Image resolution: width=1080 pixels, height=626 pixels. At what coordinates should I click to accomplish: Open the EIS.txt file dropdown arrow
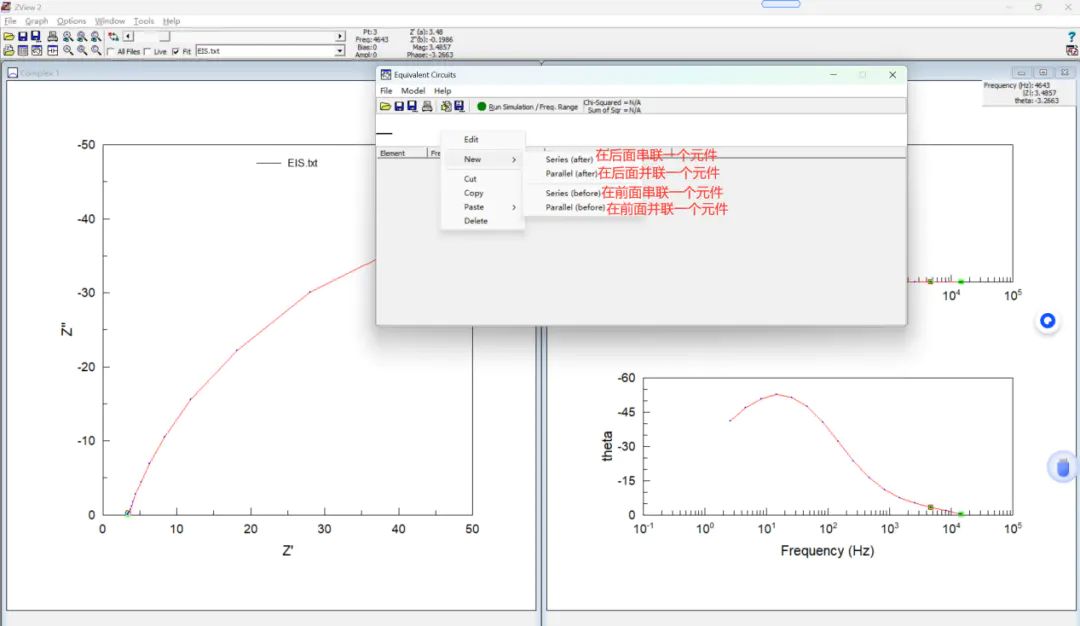340,51
